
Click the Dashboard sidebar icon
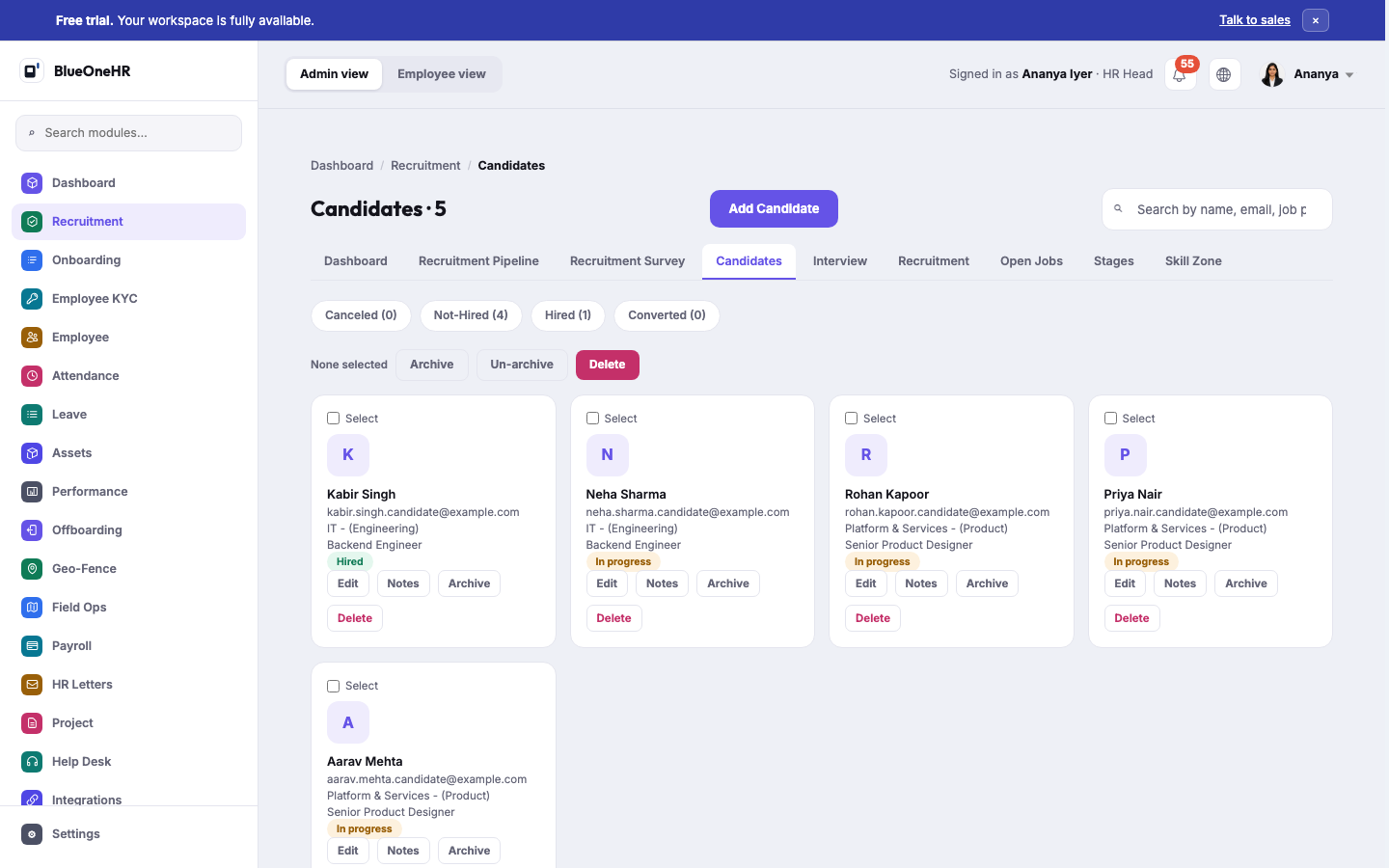click(x=32, y=183)
